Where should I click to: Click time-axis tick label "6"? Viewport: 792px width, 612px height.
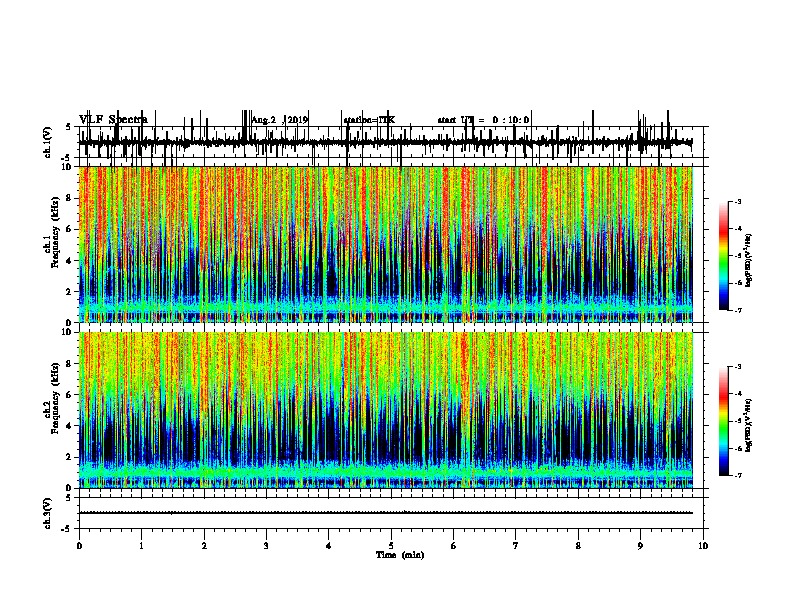coord(454,546)
